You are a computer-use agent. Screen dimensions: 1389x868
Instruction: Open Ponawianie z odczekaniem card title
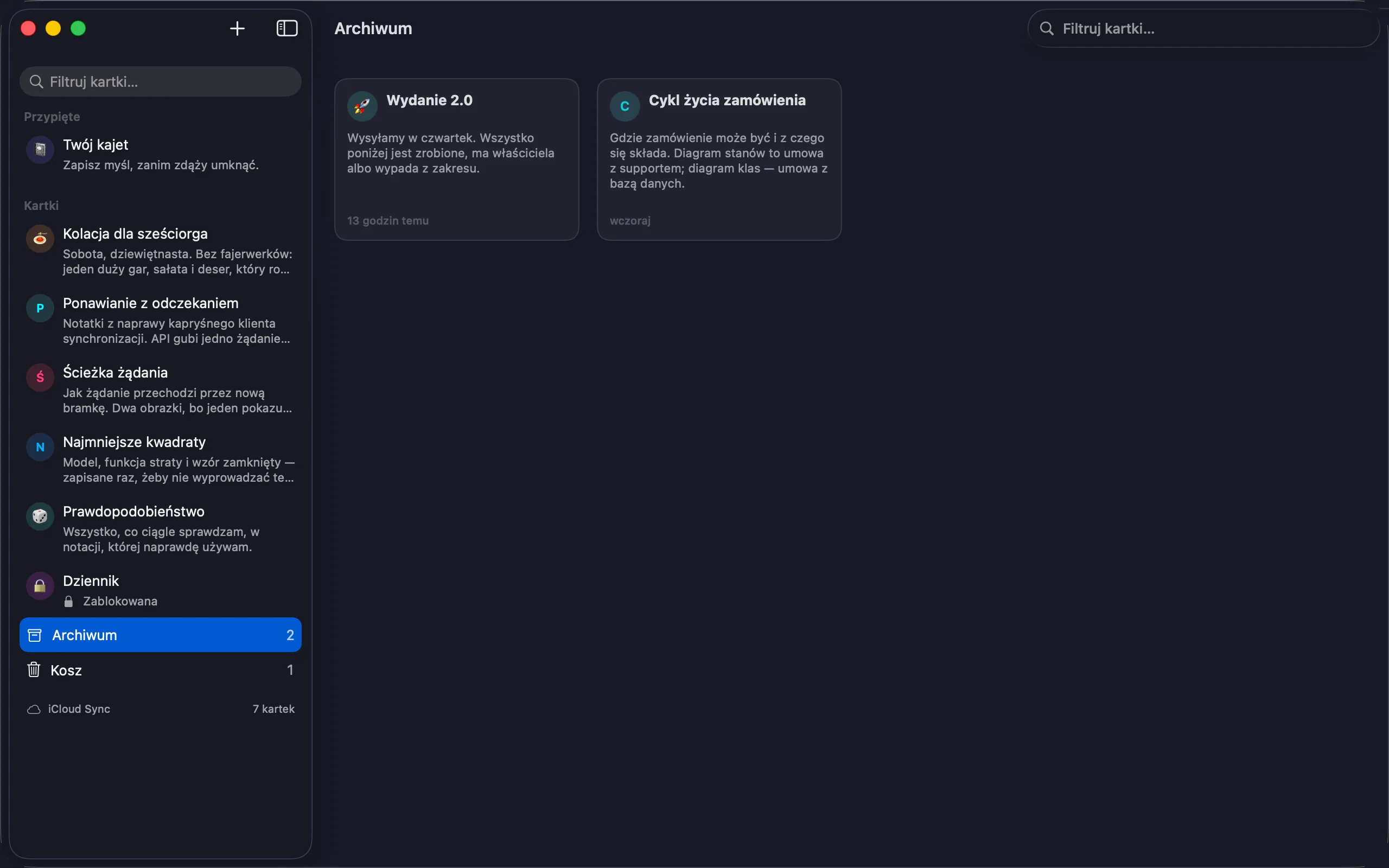pyautogui.click(x=151, y=303)
